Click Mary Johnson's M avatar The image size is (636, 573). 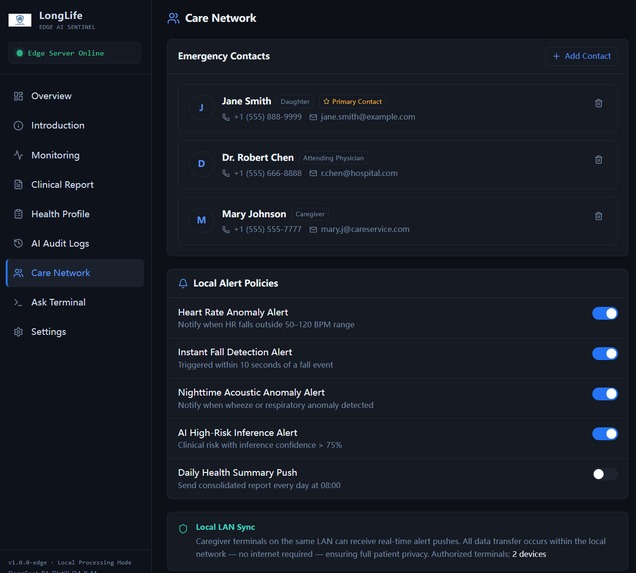pyautogui.click(x=201, y=220)
